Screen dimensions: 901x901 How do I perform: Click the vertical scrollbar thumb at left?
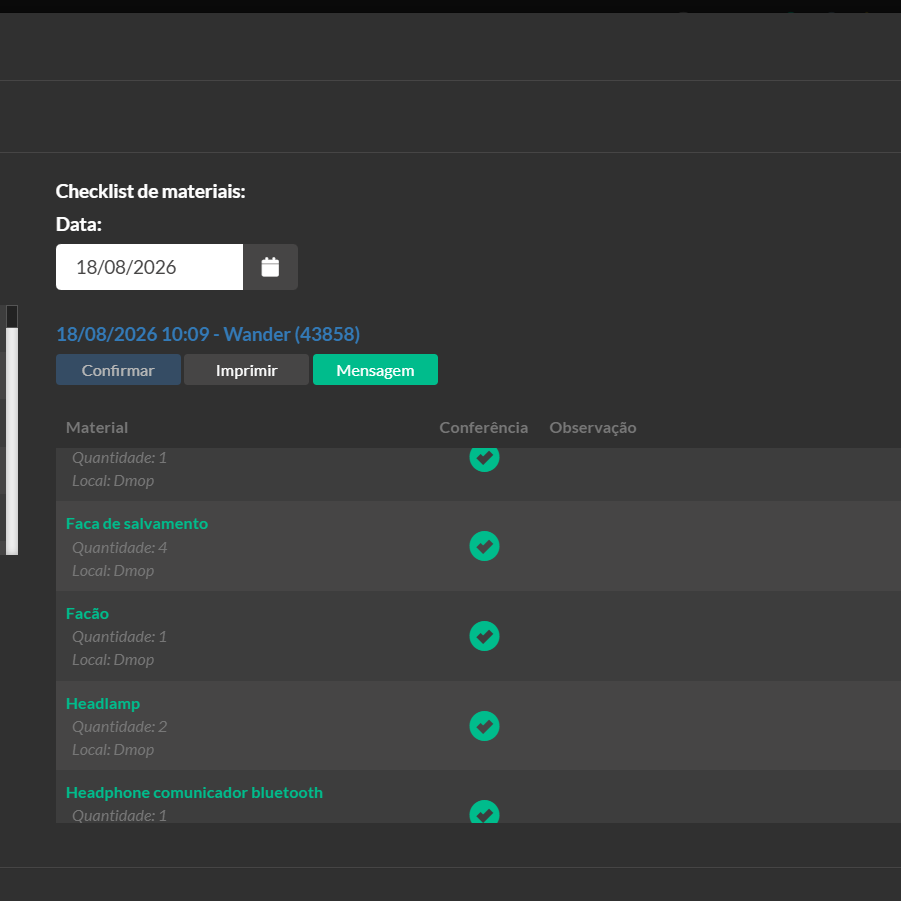click(12, 441)
